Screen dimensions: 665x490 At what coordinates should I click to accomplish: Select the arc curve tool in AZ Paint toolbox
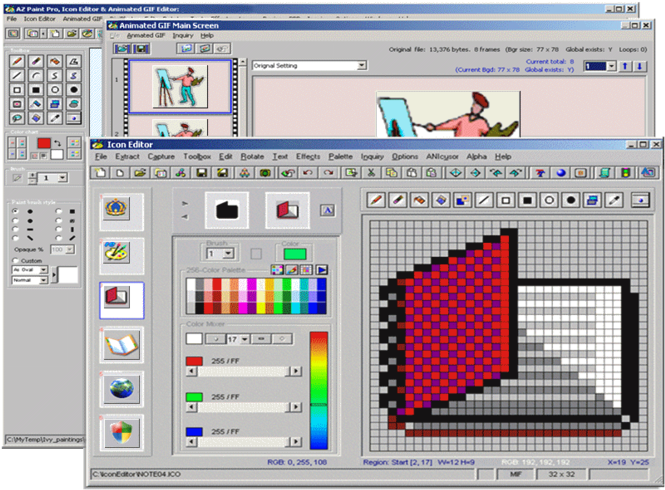click(36, 76)
